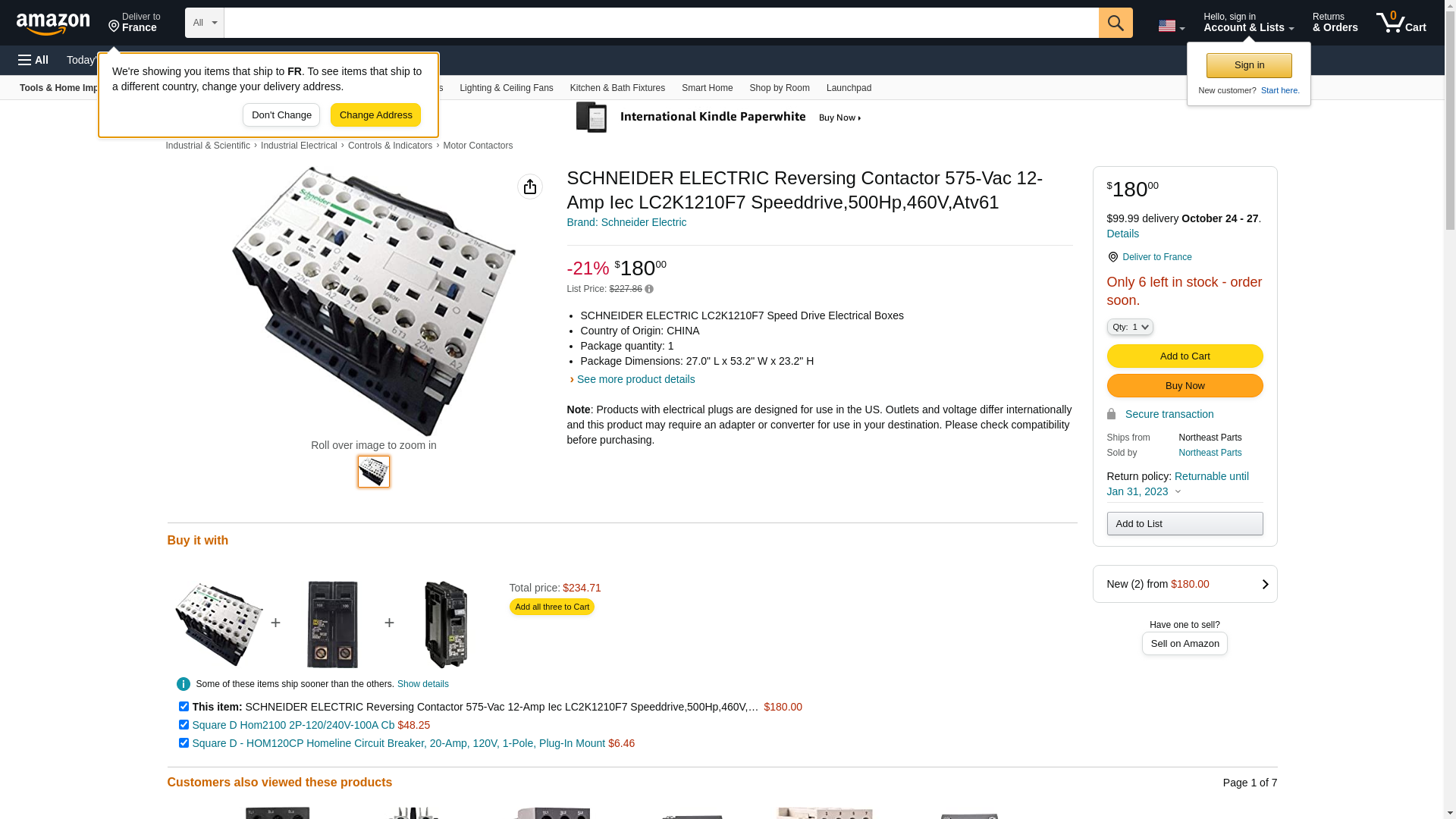The image size is (1456, 819).
Task: Click the search magnifier button
Action: pos(1116,23)
